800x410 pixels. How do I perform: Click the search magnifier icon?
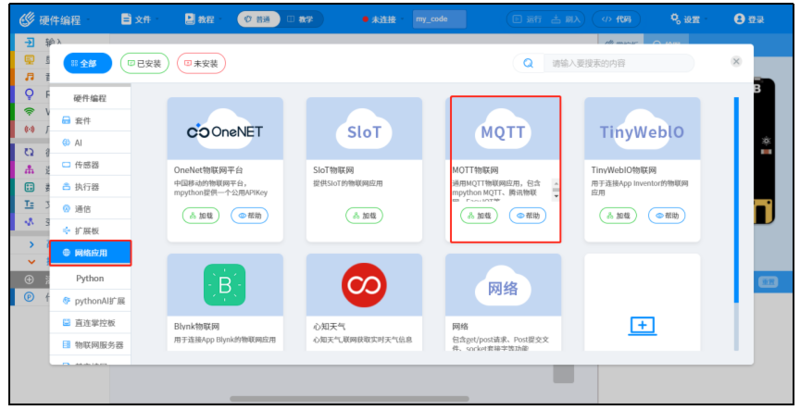click(528, 63)
